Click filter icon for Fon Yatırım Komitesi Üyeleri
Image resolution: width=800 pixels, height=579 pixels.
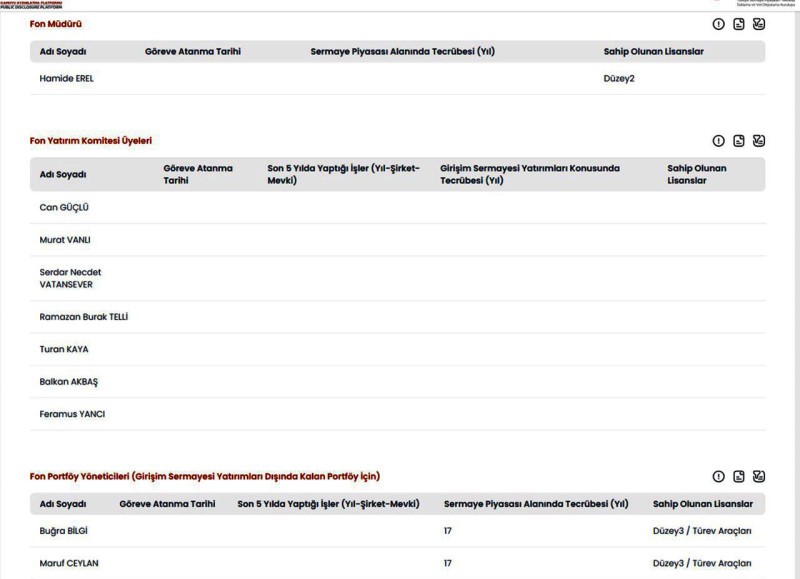point(759,141)
